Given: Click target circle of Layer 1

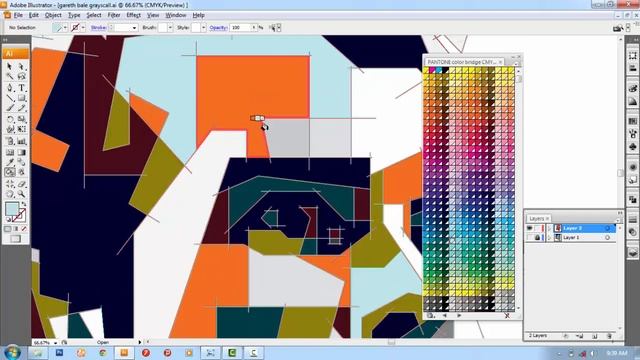Looking at the screenshot, I should point(607,238).
